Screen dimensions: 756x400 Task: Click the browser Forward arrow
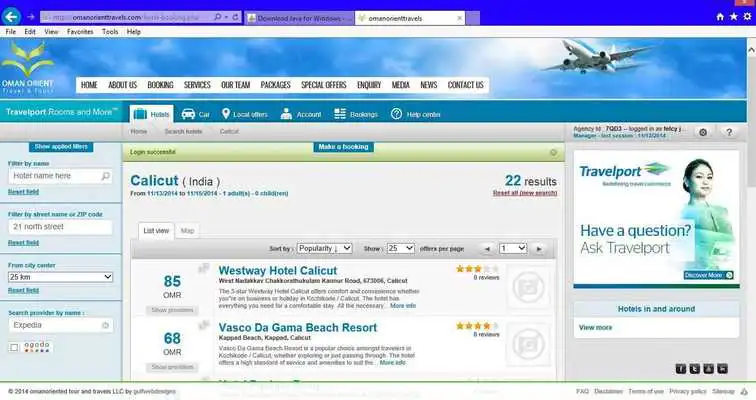pos(30,17)
